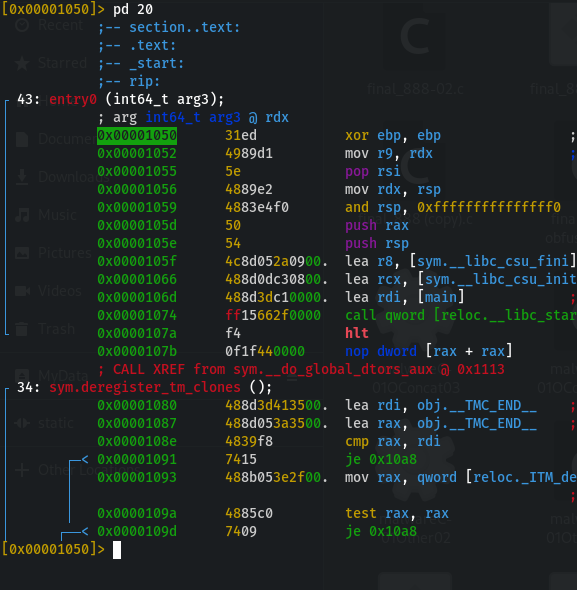Click the Documents file icon

[22, 139]
